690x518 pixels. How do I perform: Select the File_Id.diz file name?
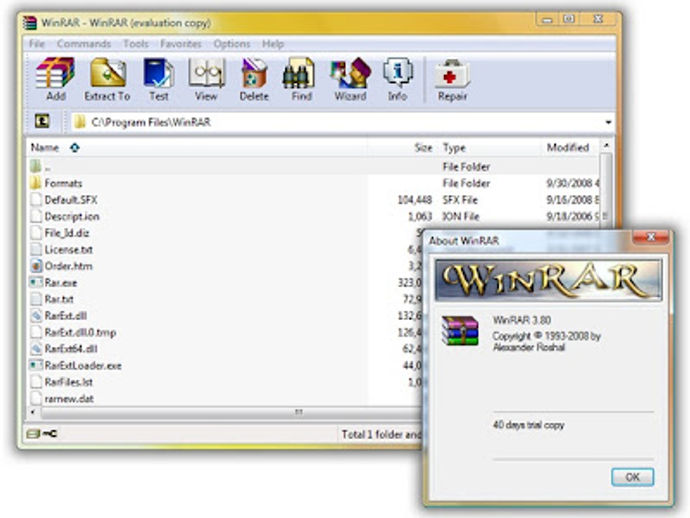67,232
